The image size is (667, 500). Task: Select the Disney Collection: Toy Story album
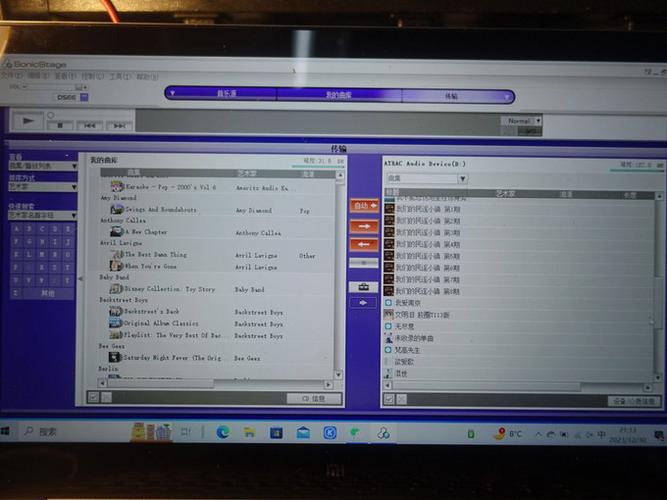[x=170, y=289]
